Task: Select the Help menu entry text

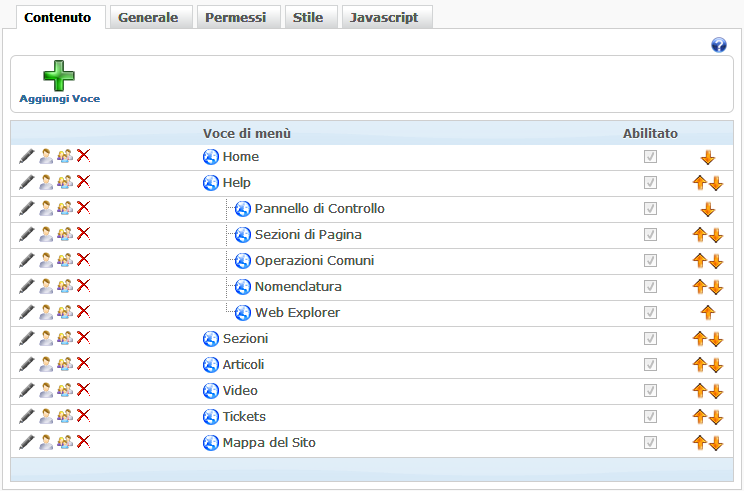Action: [236, 183]
